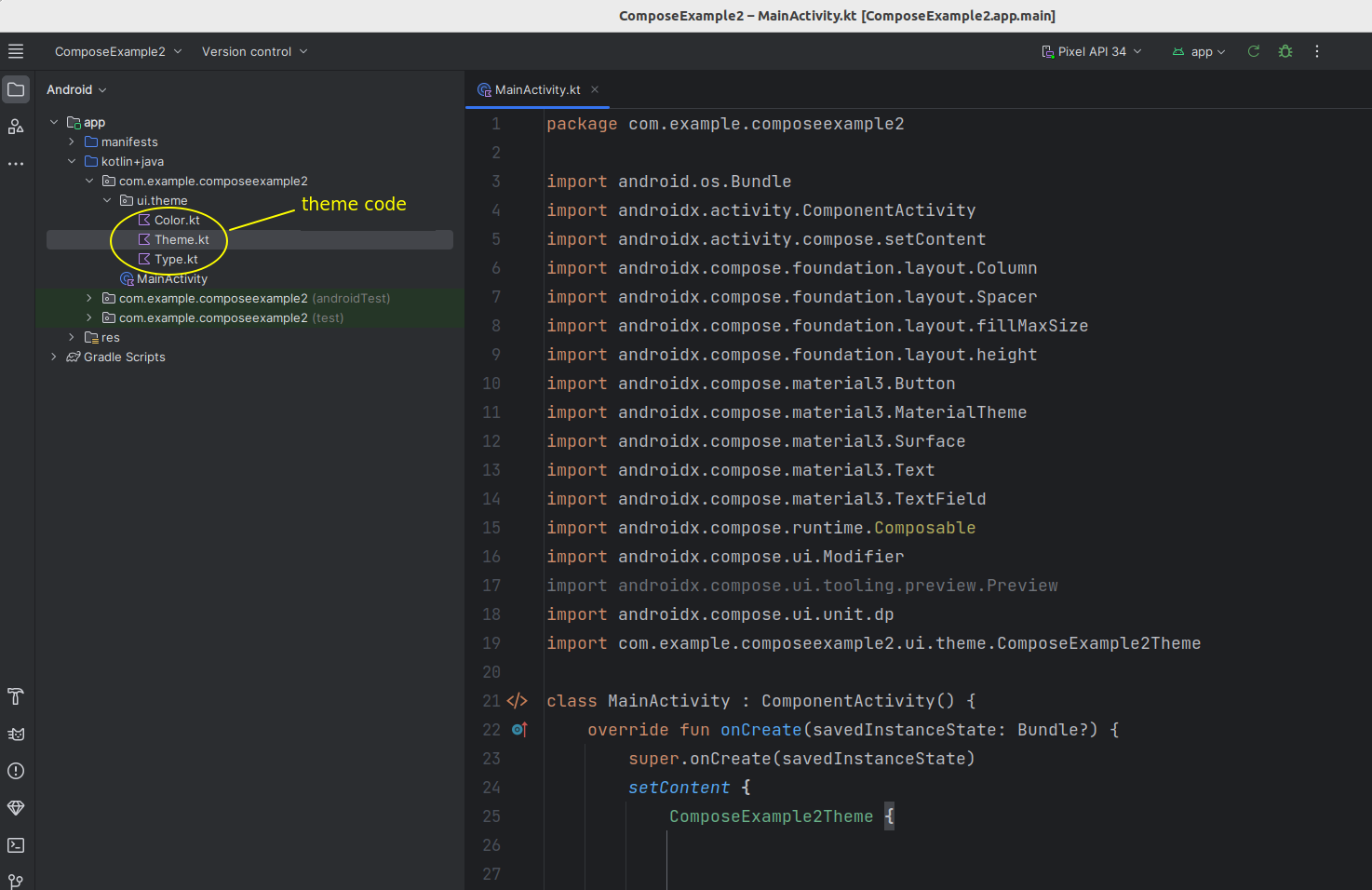The image size is (1372, 890).
Task: Collapse the kotlin+java folder
Action: point(72,161)
